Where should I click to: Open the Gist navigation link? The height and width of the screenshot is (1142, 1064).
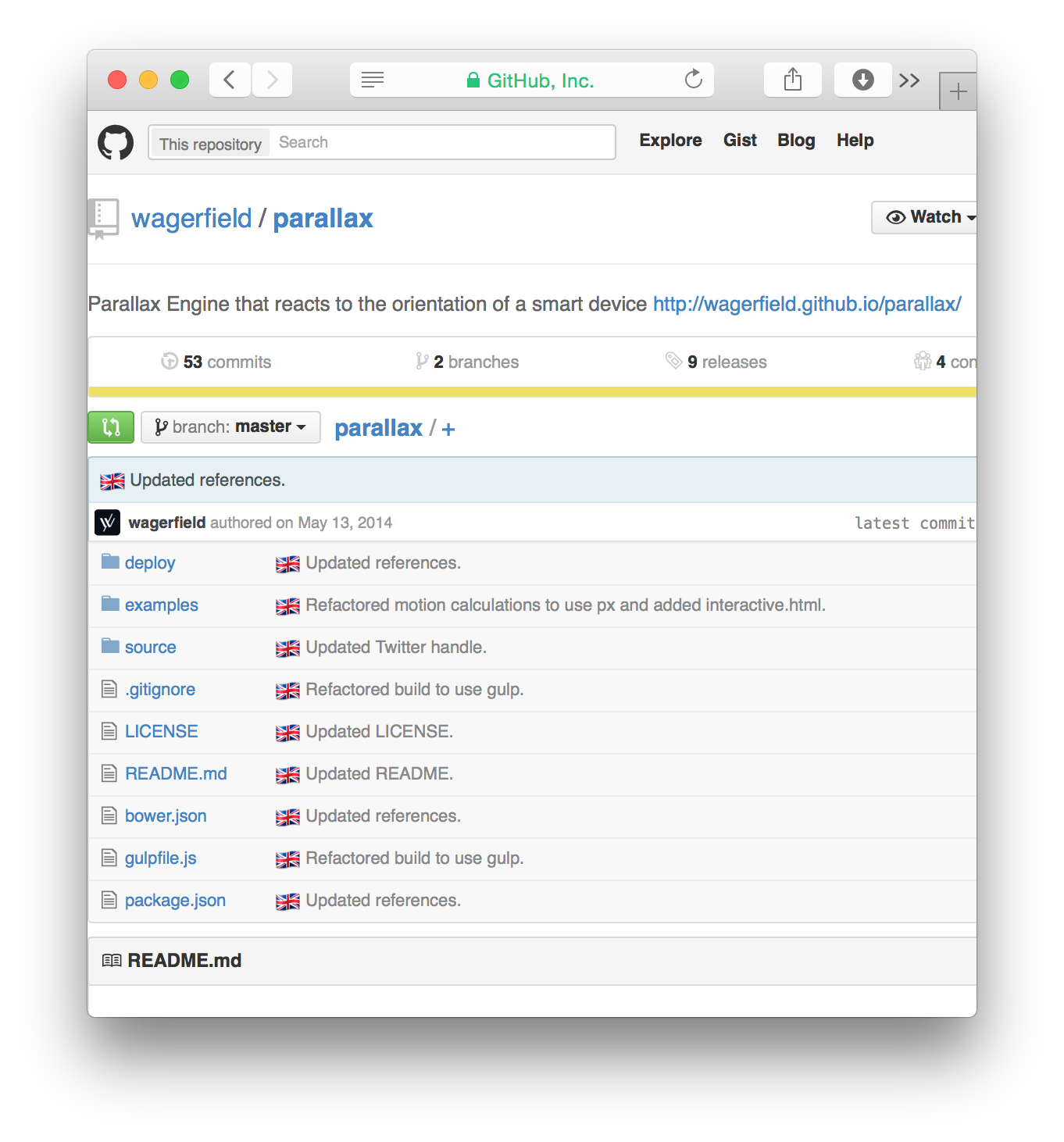[740, 141]
